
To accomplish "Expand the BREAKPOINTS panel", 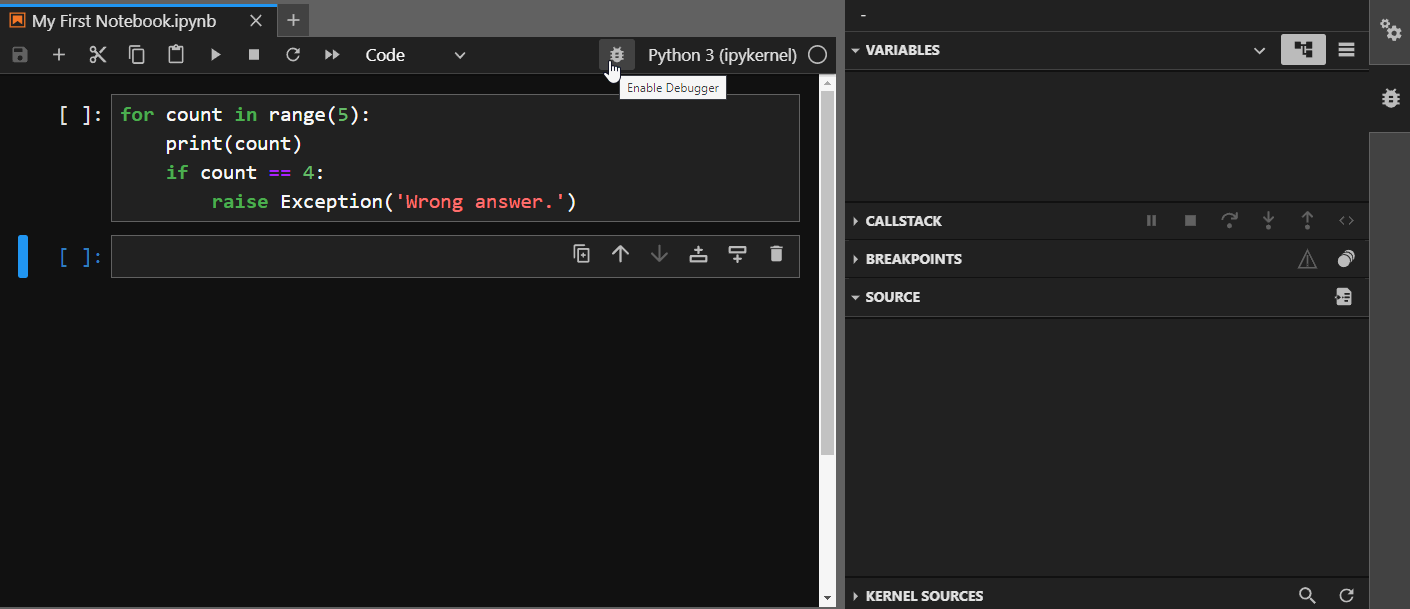I will (x=855, y=259).
